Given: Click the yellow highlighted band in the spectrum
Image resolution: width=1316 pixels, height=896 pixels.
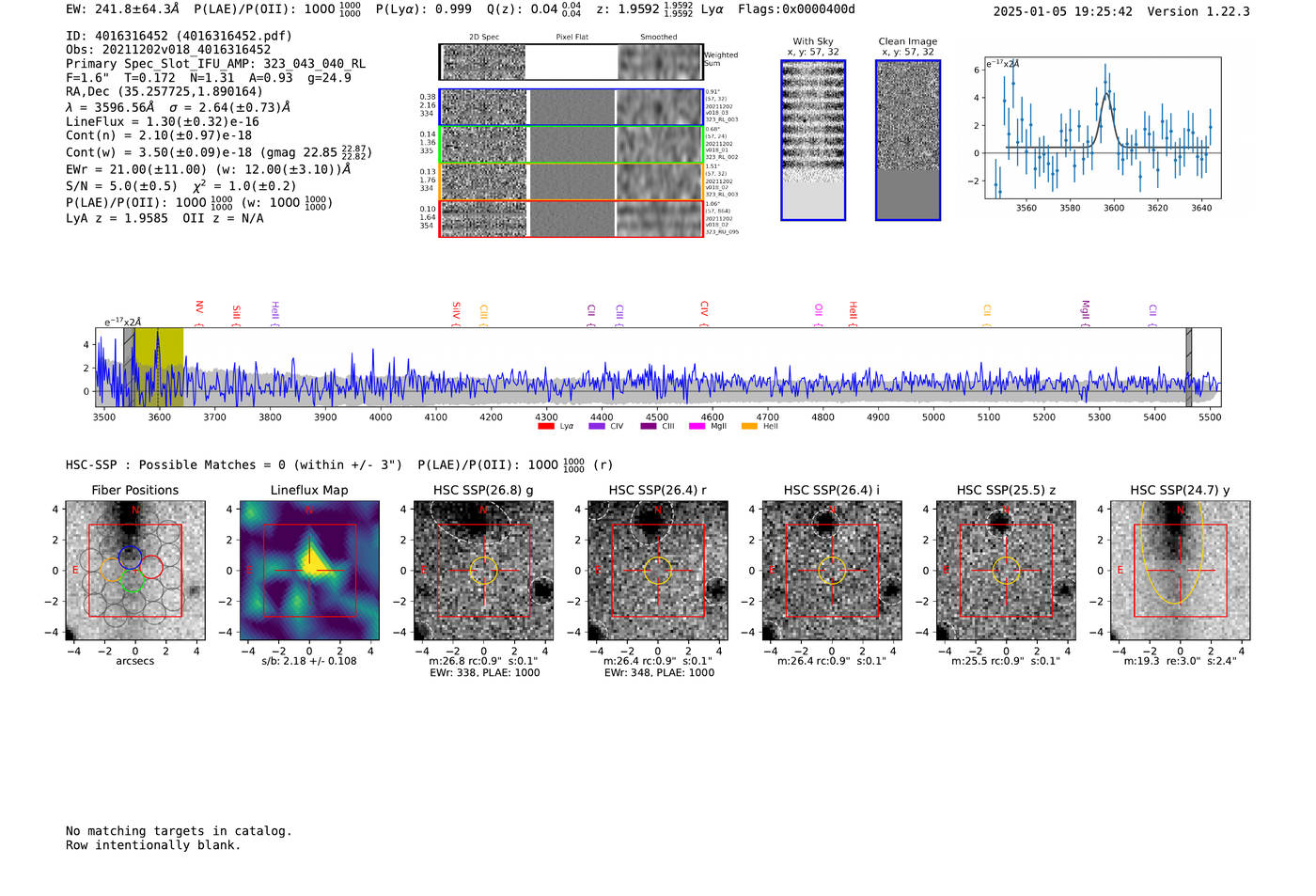Looking at the screenshot, I should 159,367.
